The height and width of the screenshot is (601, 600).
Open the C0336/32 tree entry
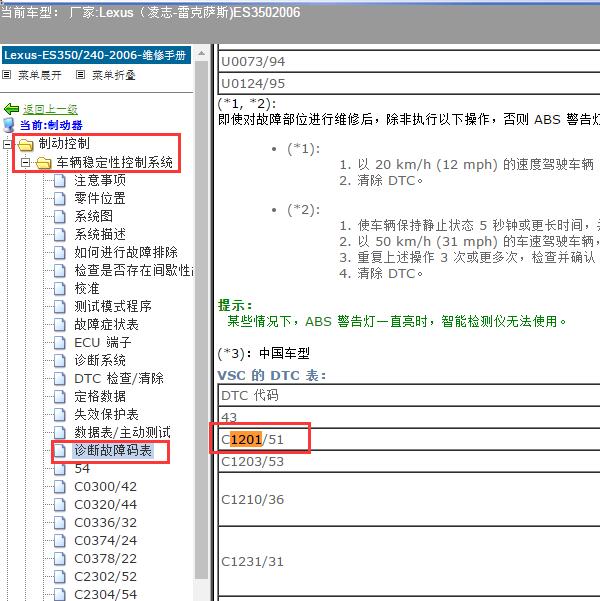(x=105, y=522)
